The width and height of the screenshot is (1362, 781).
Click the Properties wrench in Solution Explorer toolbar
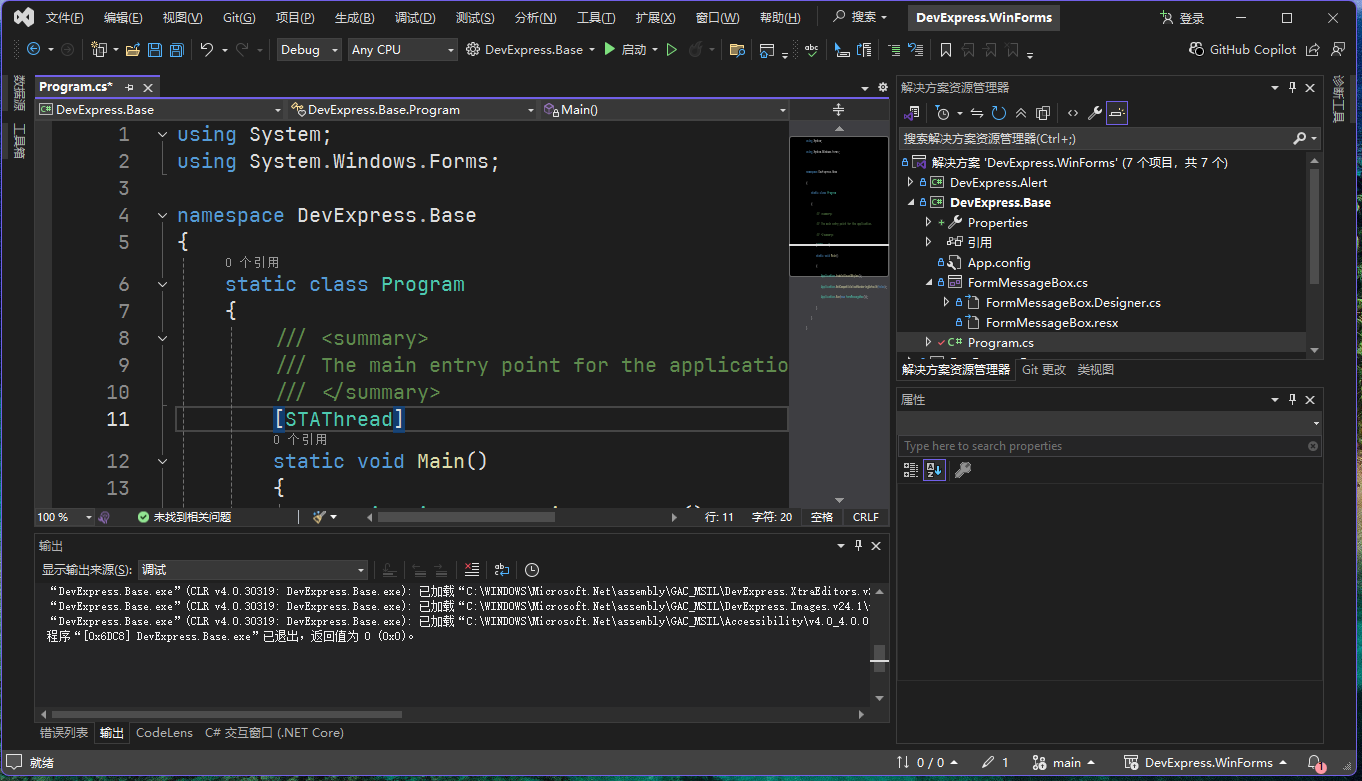coord(1095,113)
